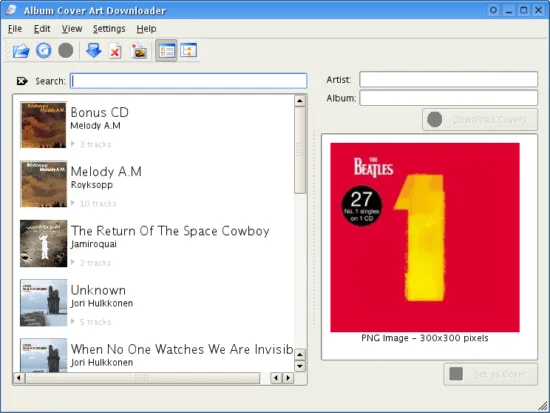This screenshot has width=550, height=413.
Task: Click the Download Covers button
Action: point(480,120)
